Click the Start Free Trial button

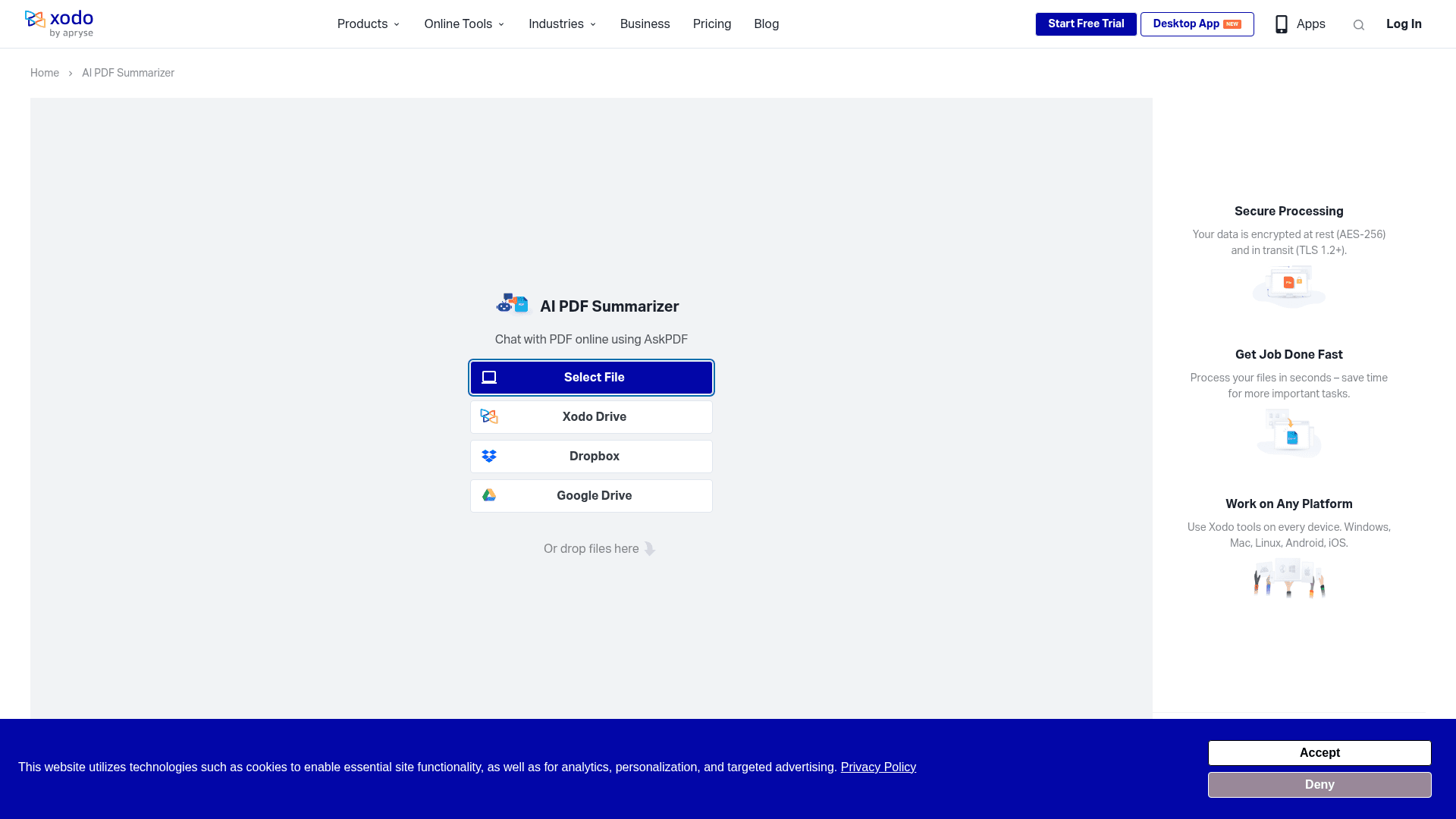[x=1086, y=24]
